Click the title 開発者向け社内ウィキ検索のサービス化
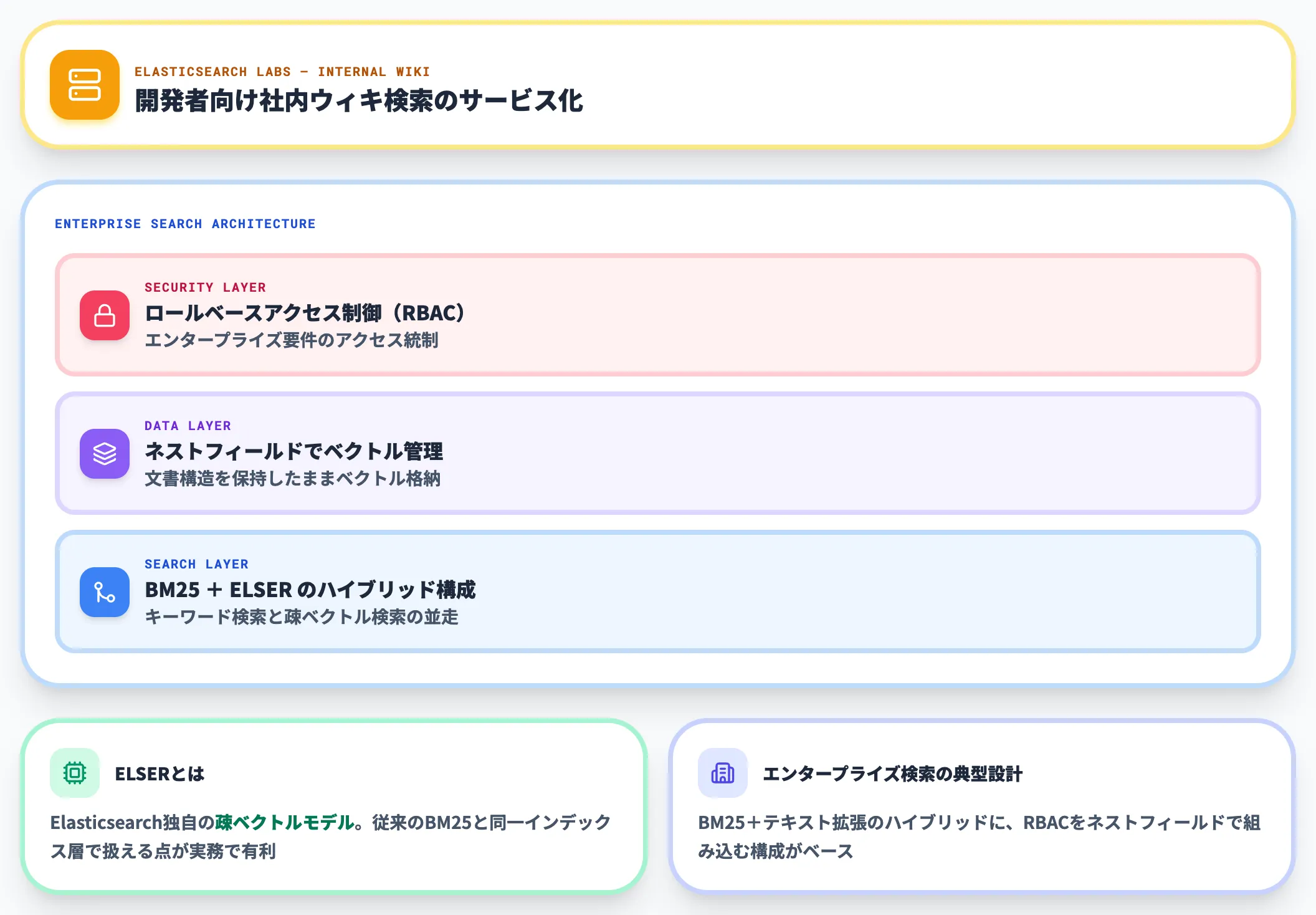This screenshot has width=1316, height=915. pos(359,101)
